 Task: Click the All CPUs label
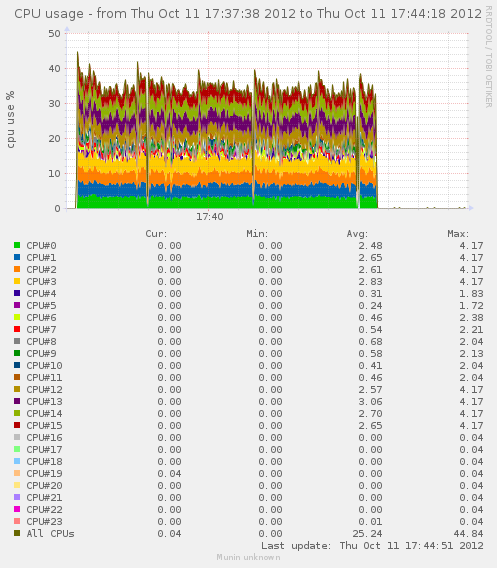[50, 534]
